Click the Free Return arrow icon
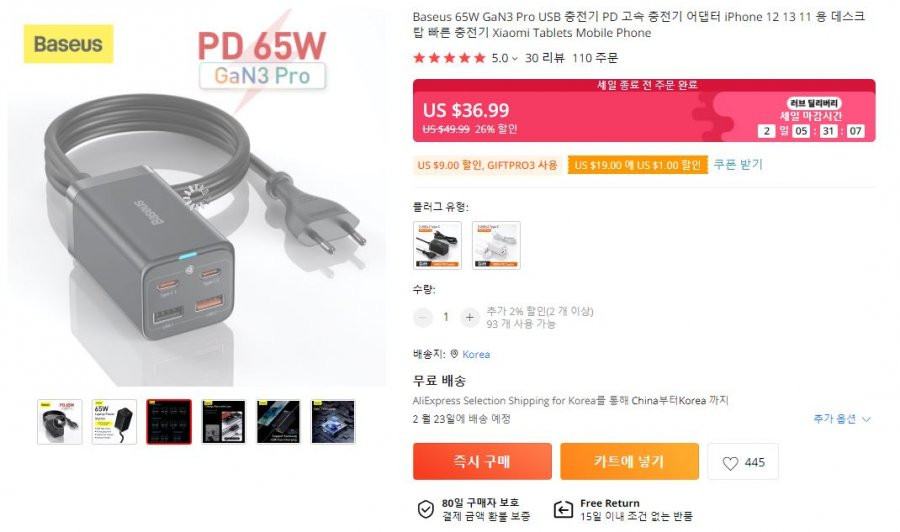Viewport: 900px width, 532px height. coord(563,509)
